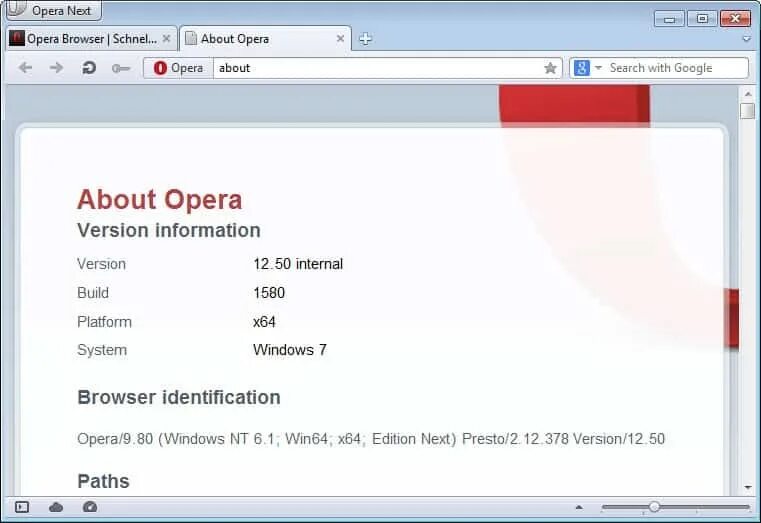The height and width of the screenshot is (523, 761).
Task: Click the scrollbar down arrow
Action: 748,487
